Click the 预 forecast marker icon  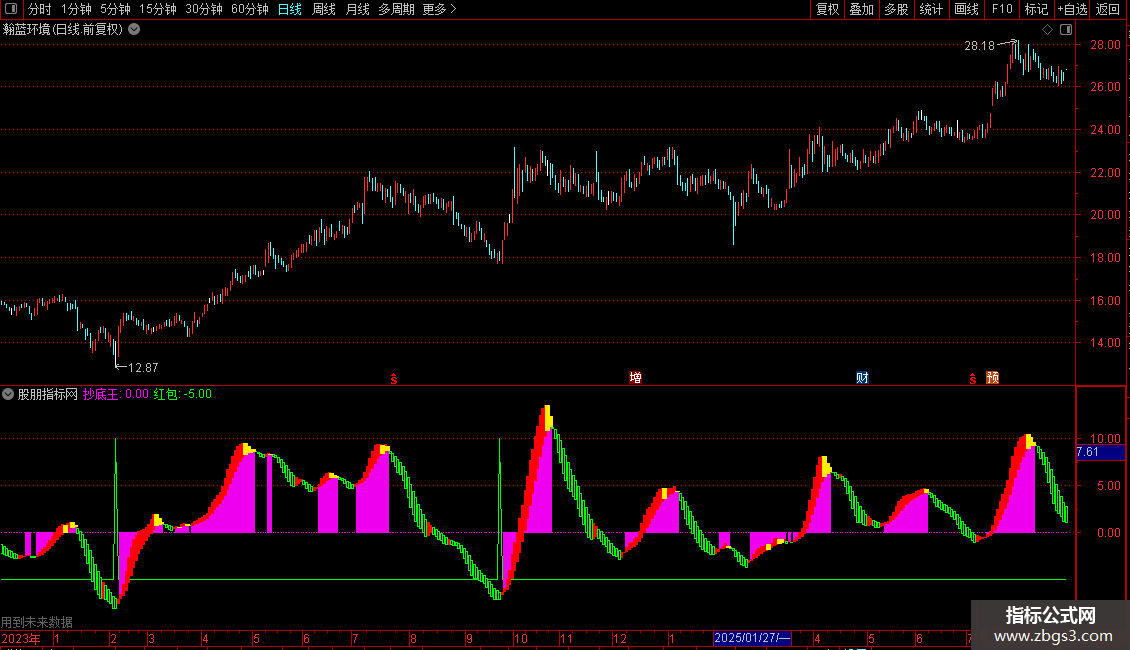coord(992,378)
